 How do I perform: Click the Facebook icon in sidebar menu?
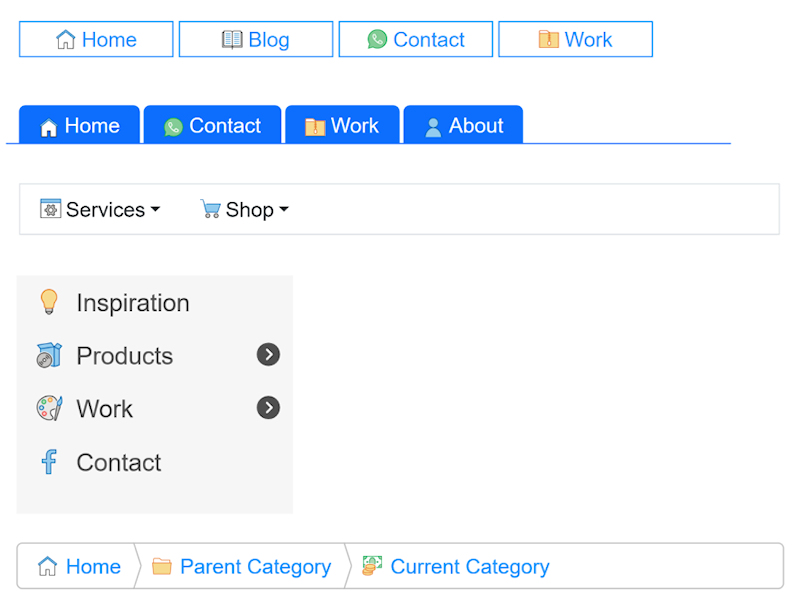(x=49, y=462)
